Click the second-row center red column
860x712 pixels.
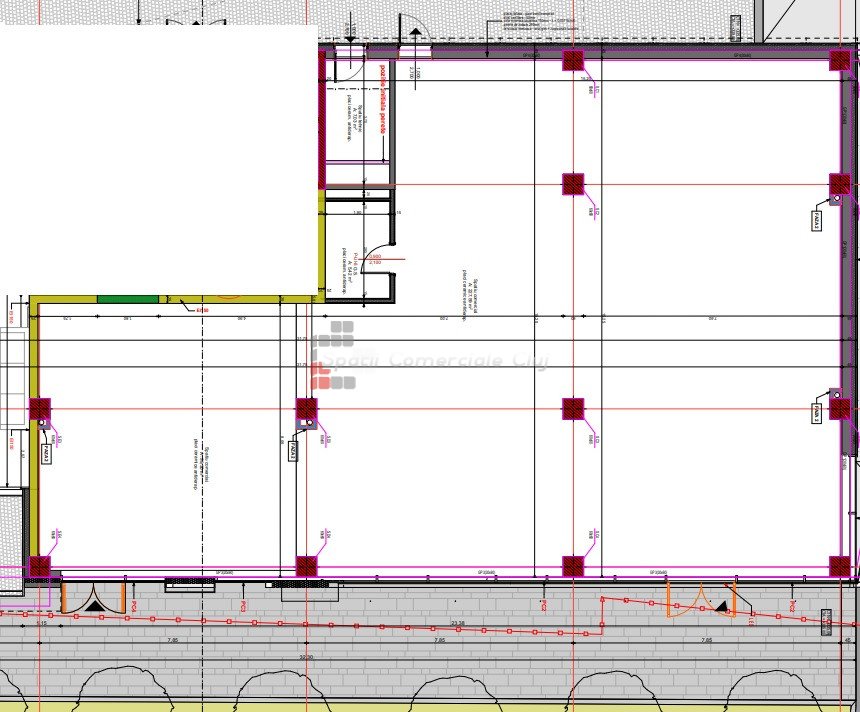tap(572, 184)
